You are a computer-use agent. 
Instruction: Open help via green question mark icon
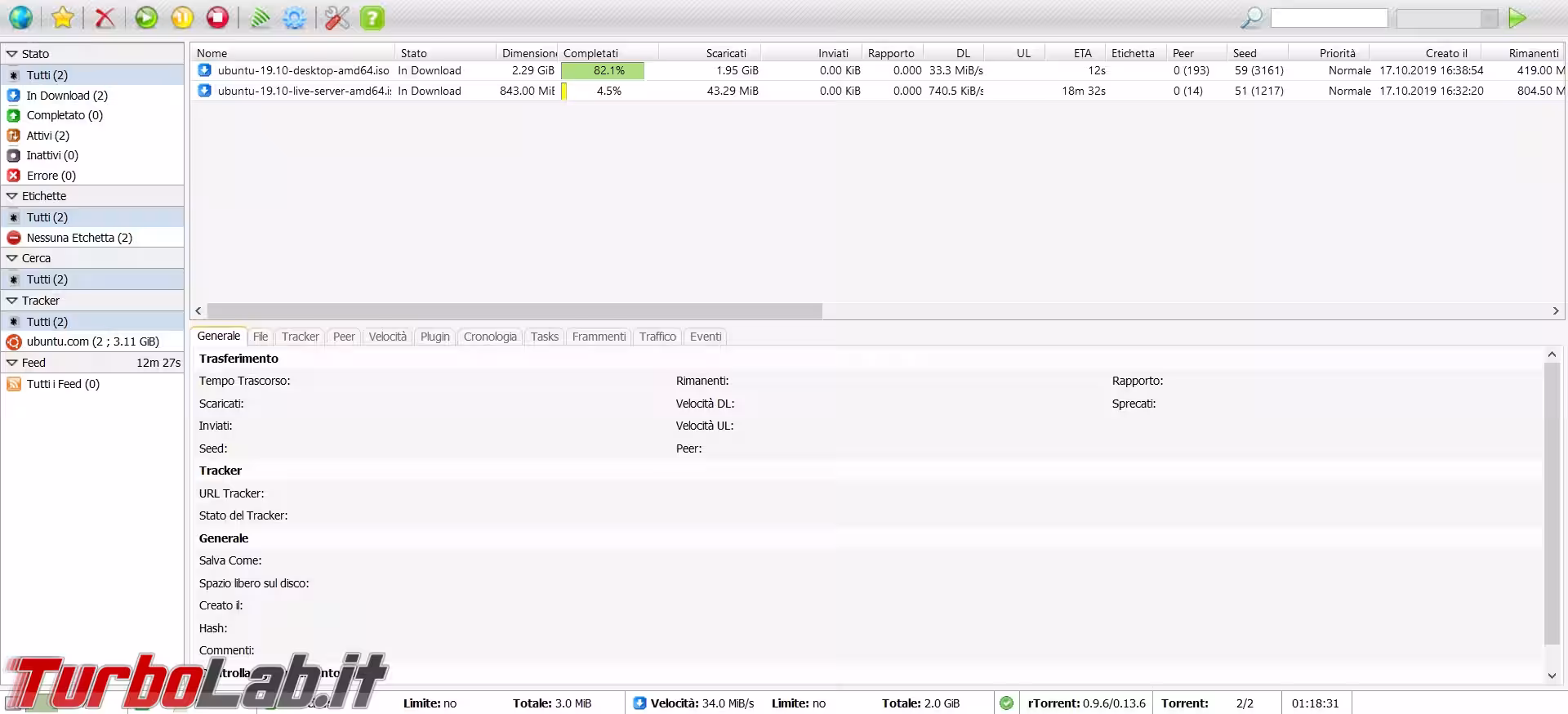point(372,17)
